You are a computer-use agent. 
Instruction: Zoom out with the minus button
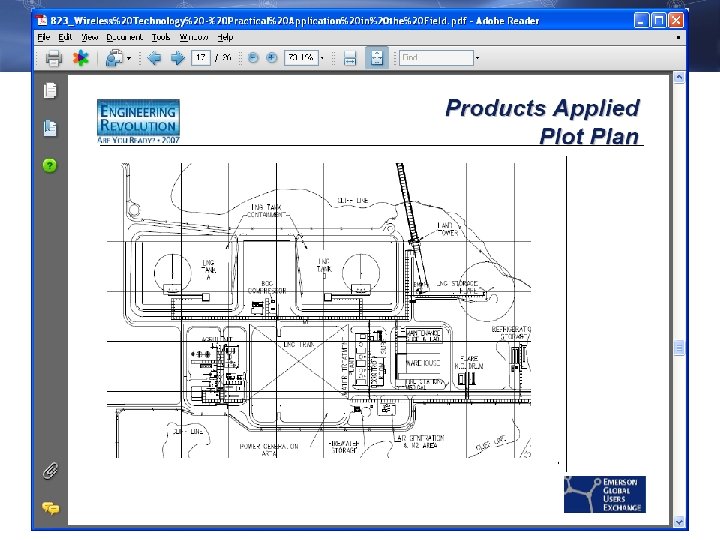[x=253, y=58]
